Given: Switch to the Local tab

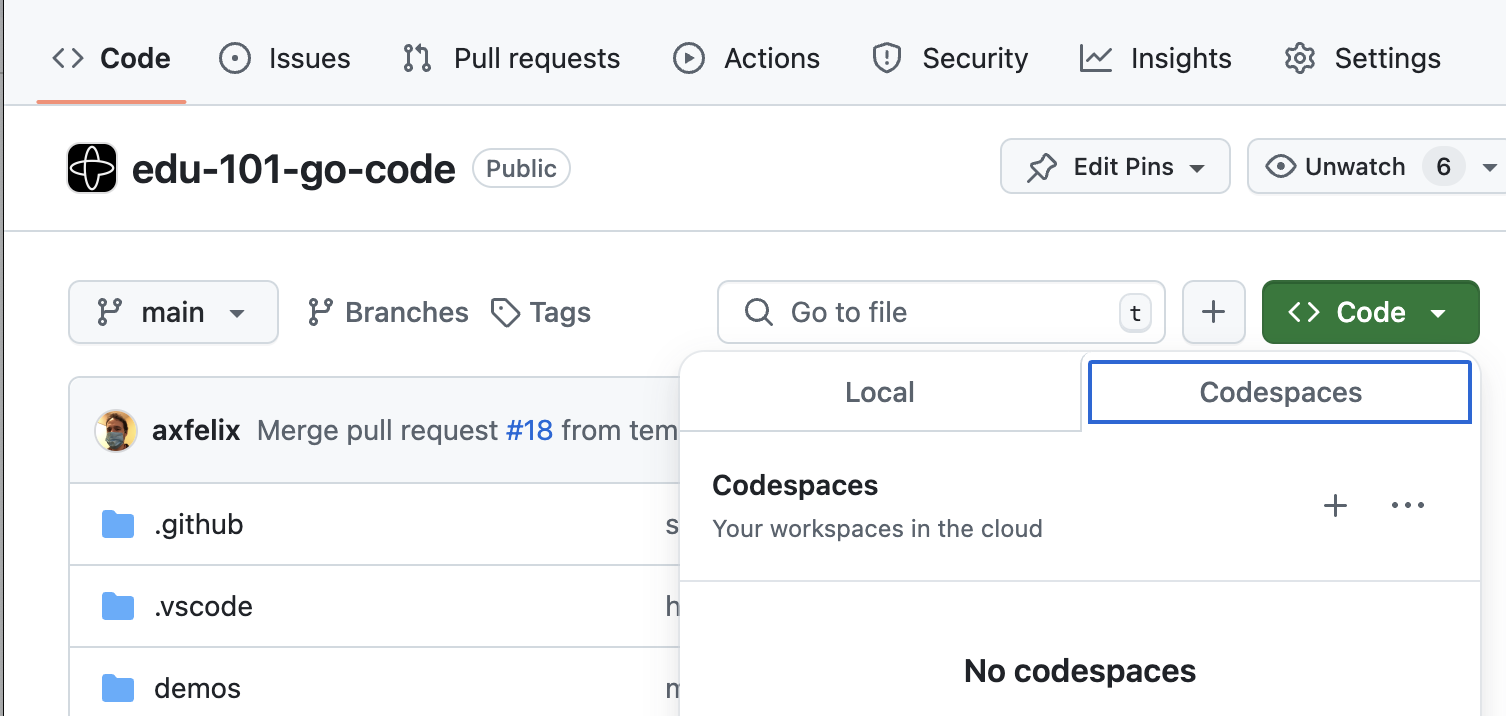Looking at the screenshot, I should [880, 392].
